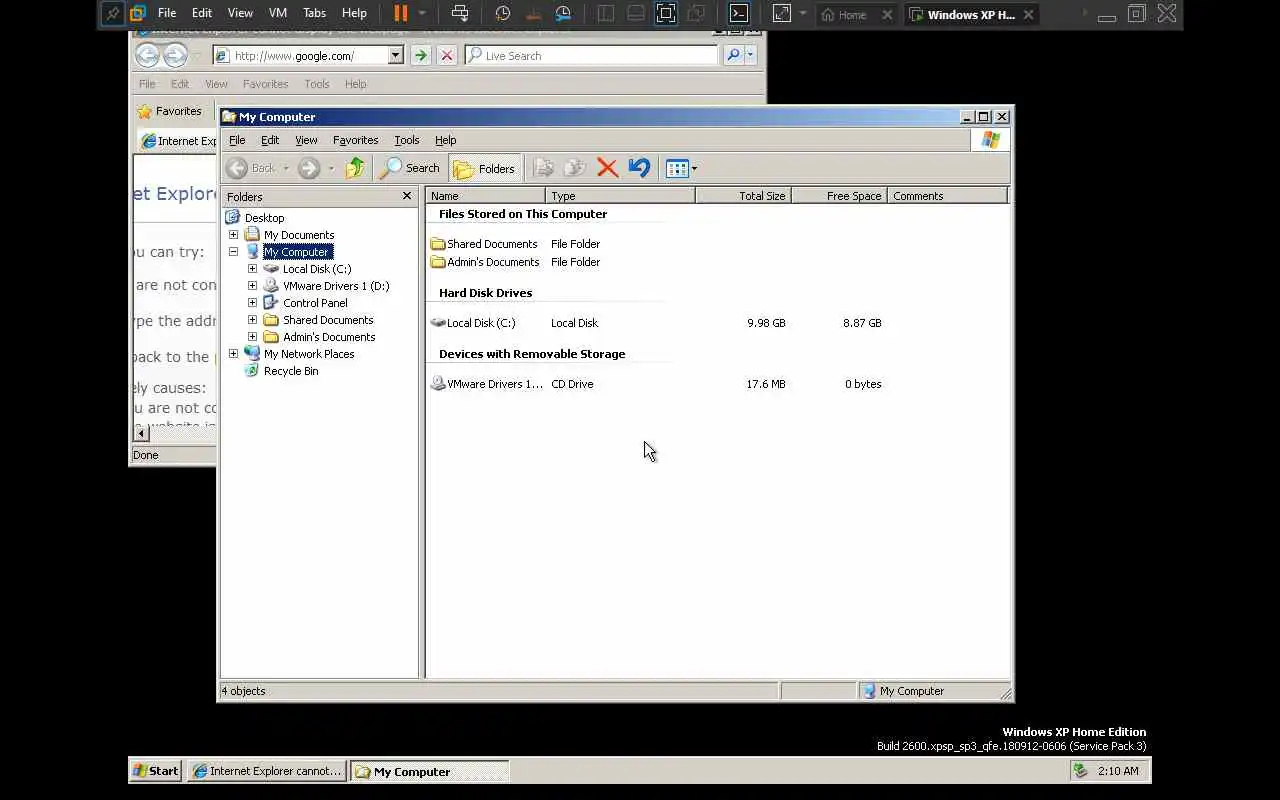Image resolution: width=1280 pixels, height=800 pixels.
Task: Enter full screen mode in VMware toolbar
Action: (666, 13)
